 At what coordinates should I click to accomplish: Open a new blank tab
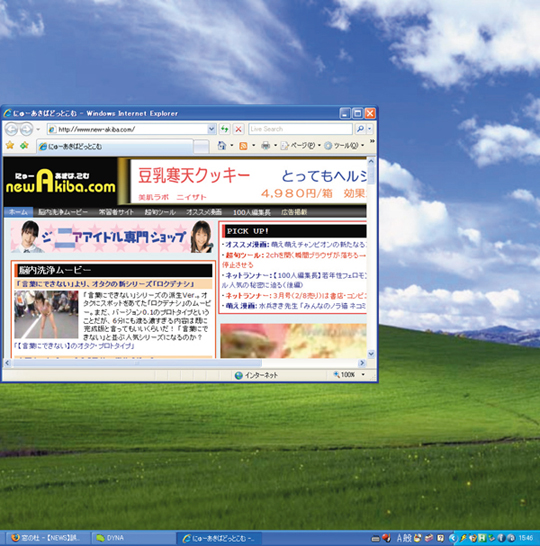201,147
